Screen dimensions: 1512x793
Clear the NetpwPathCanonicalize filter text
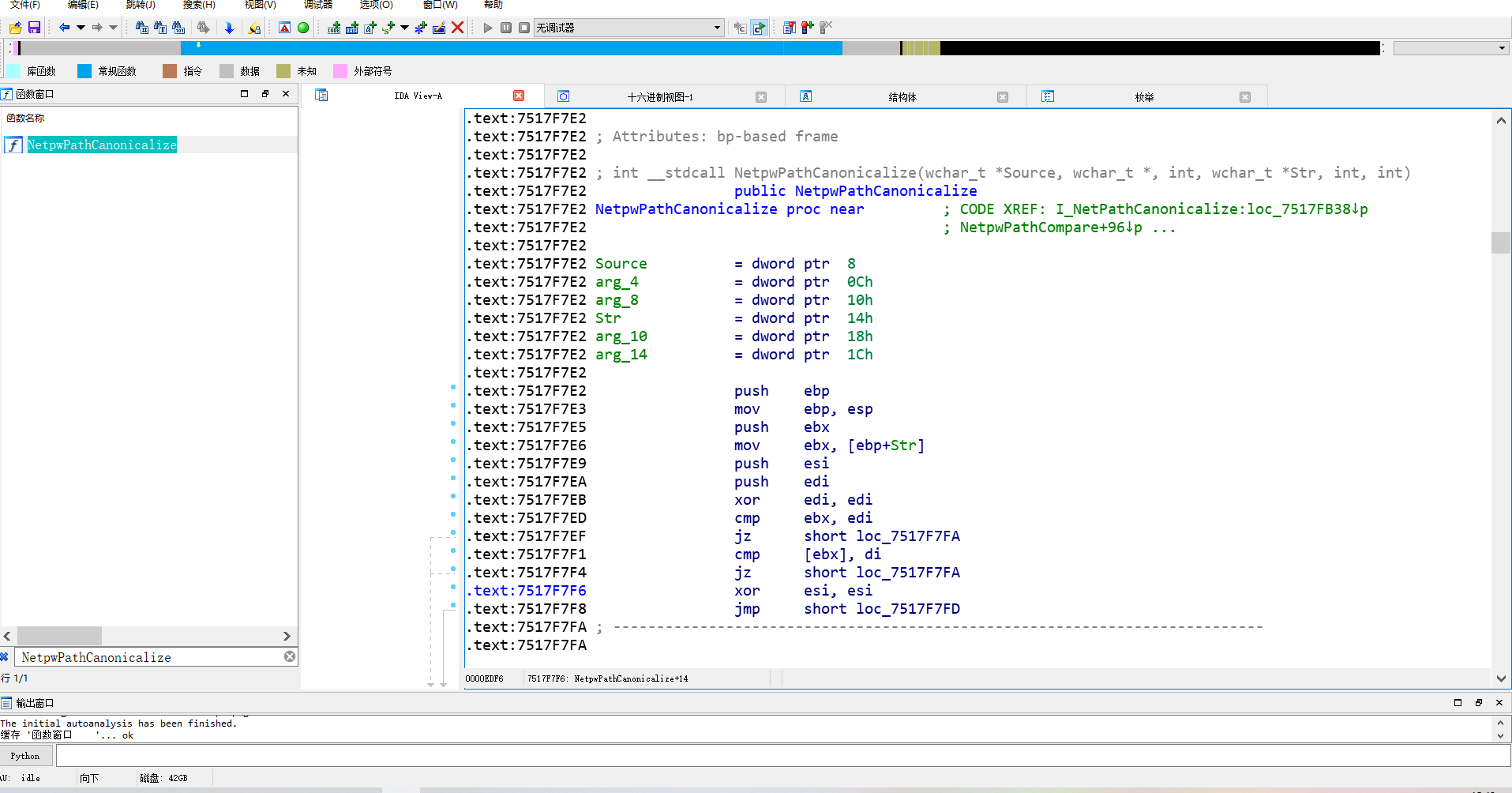pos(290,656)
